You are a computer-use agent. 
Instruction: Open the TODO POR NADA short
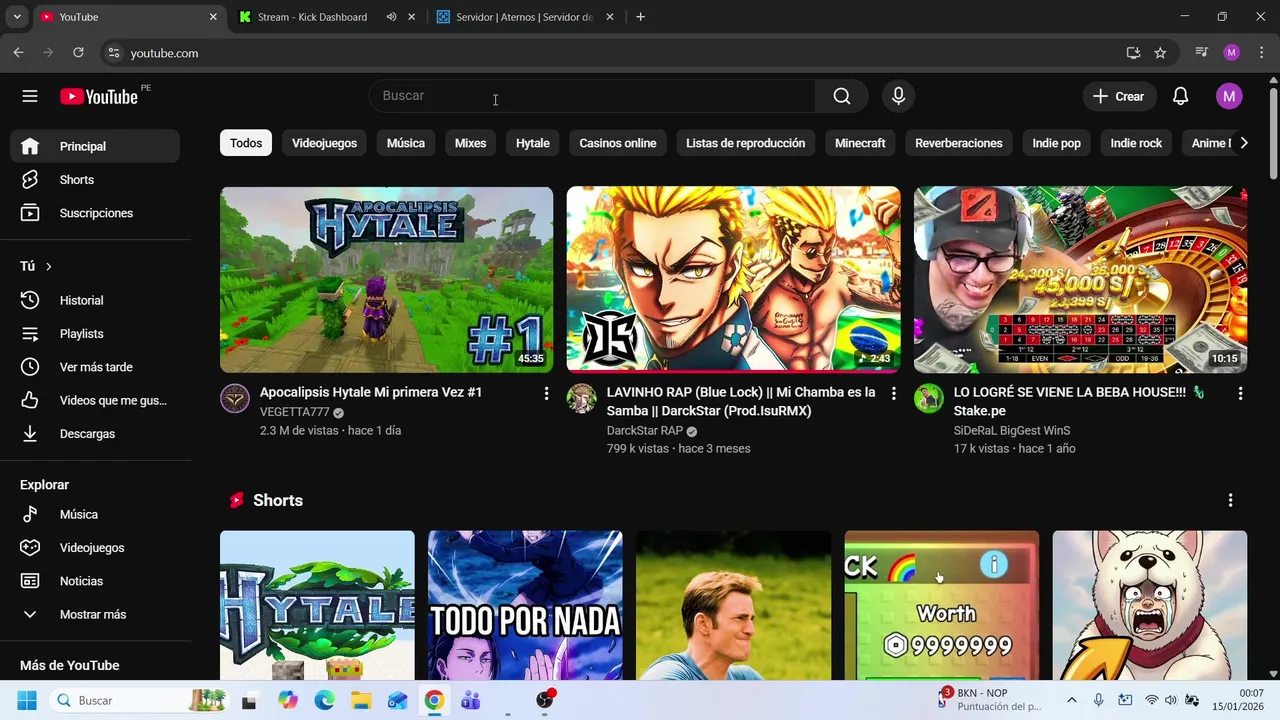[525, 605]
